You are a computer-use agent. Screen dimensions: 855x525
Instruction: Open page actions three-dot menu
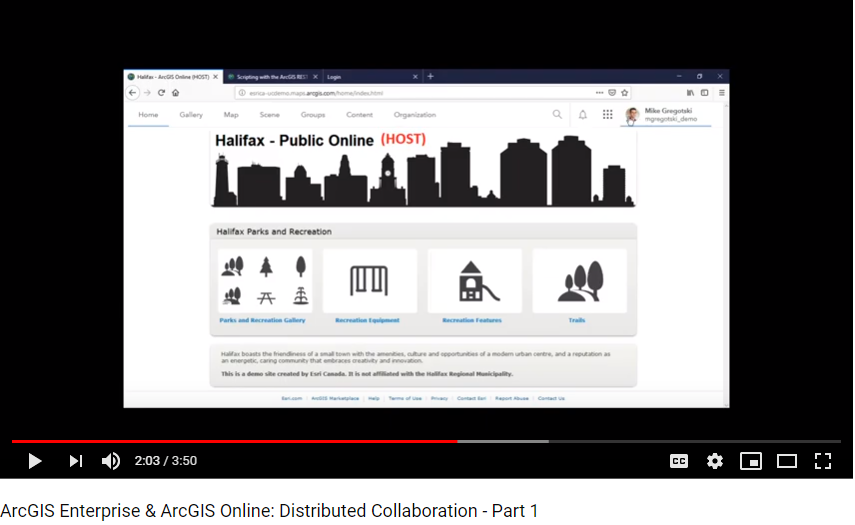(599, 93)
